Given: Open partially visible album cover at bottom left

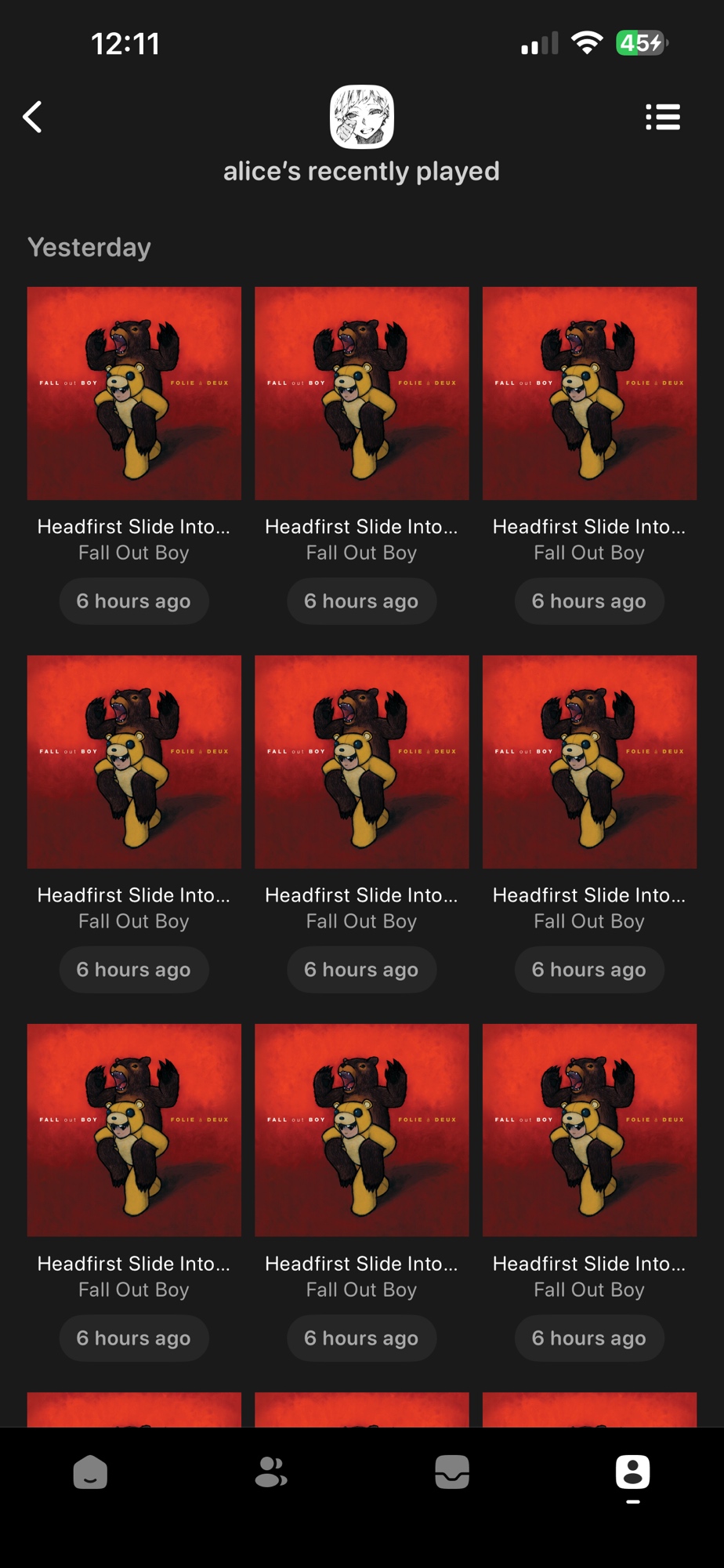Looking at the screenshot, I should [134, 1409].
